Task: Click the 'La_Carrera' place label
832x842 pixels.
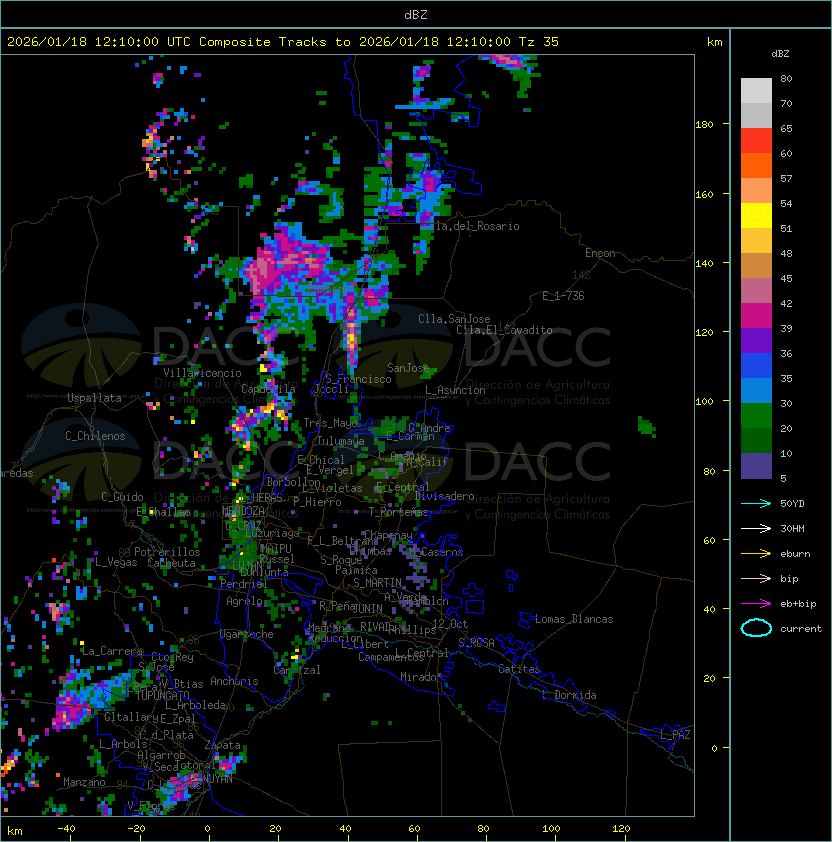Action: click(112, 651)
